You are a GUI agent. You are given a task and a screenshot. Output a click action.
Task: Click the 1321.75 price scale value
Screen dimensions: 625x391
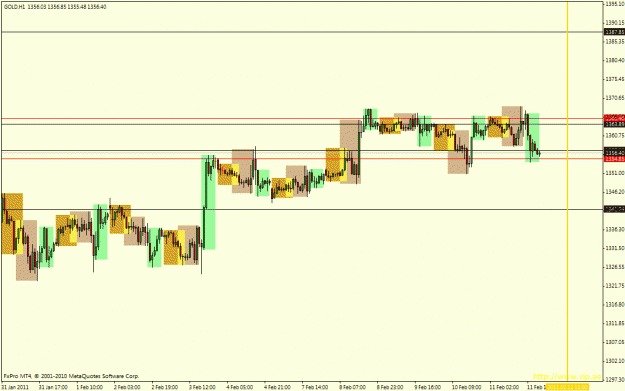click(x=615, y=286)
